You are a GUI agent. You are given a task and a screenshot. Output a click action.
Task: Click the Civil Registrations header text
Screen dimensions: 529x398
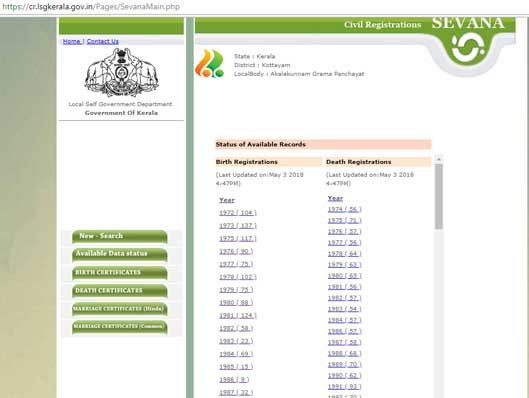pyautogui.click(x=383, y=25)
